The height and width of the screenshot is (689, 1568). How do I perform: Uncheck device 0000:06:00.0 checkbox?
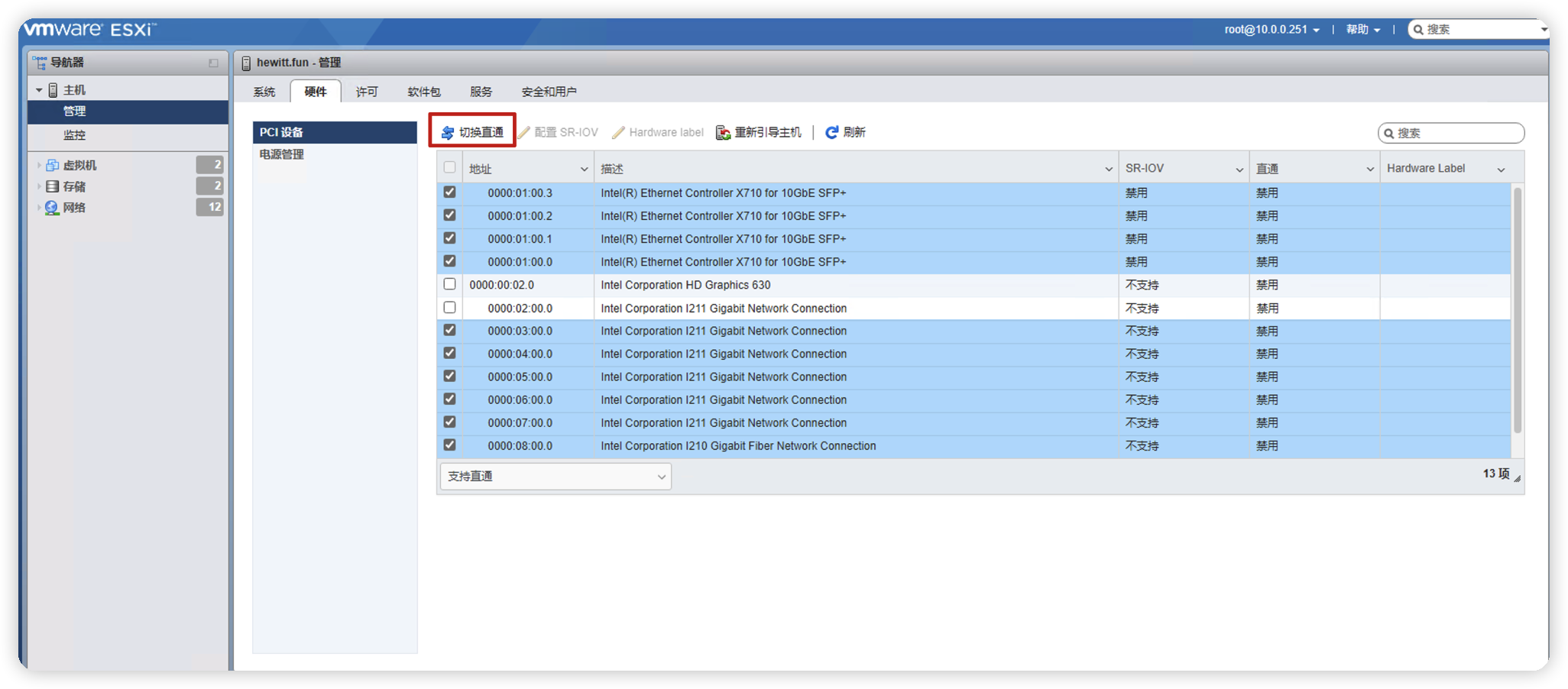449,399
